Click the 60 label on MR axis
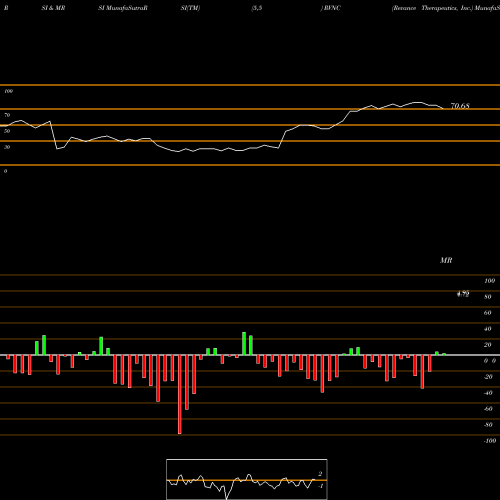The width and height of the screenshot is (500, 500). [x=488, y=313]
